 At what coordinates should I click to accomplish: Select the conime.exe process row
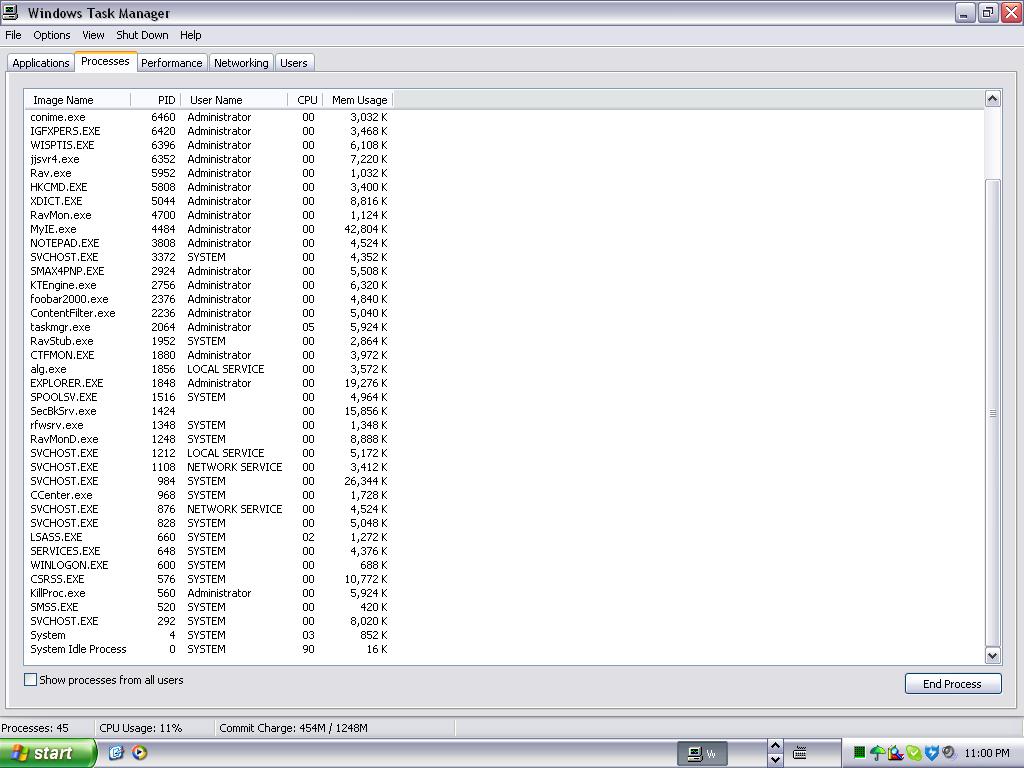pyautogui.click(x=209, y=118)
